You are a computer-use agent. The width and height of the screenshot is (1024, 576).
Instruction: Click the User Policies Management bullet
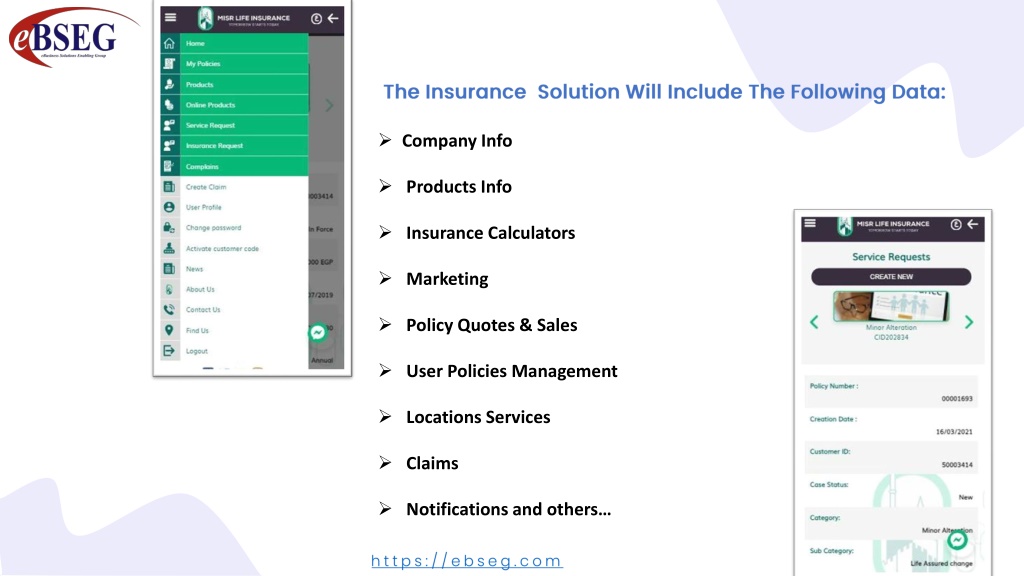click(x=512, y=371)
